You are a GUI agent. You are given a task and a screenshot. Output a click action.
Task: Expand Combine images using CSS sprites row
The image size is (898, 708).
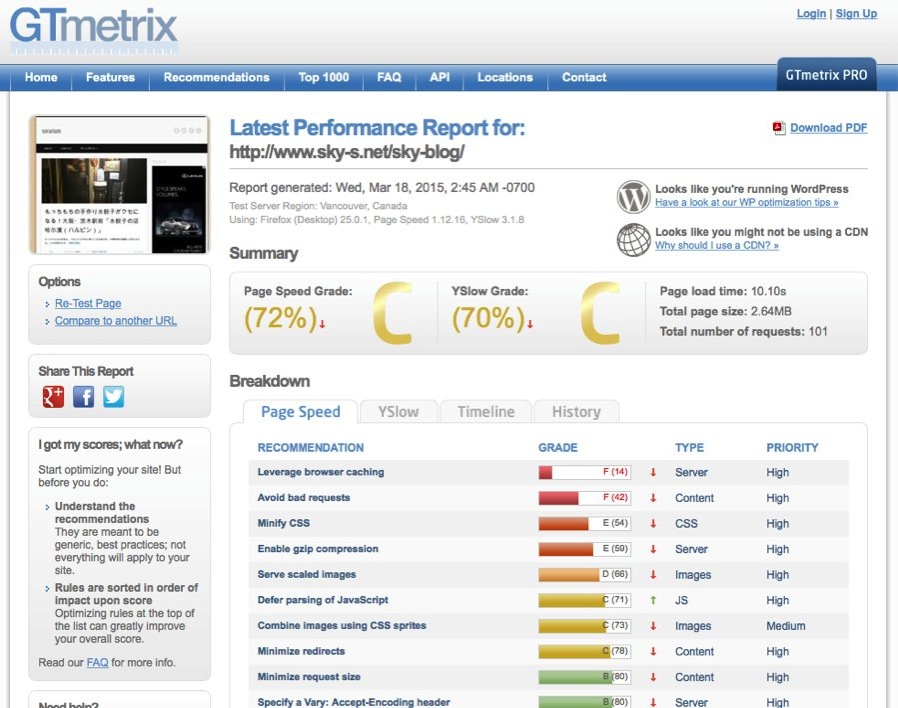click(342, 626)
